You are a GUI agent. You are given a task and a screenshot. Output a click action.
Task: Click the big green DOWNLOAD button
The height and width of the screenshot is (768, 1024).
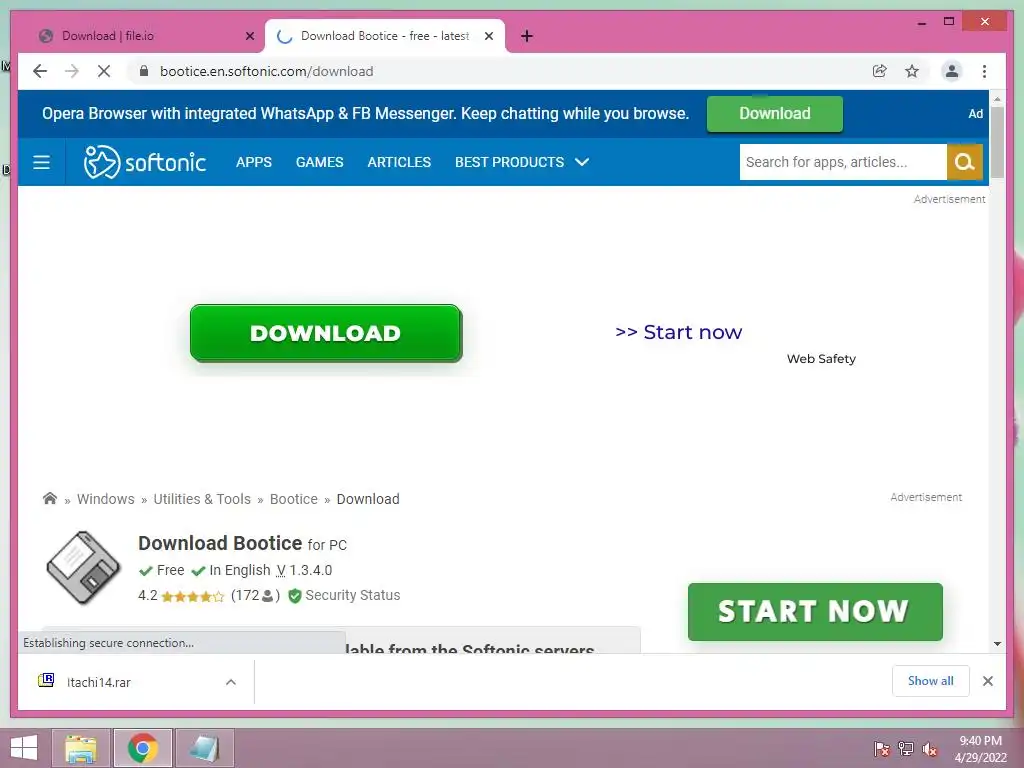pyautogui.click(x=326, y=333)
